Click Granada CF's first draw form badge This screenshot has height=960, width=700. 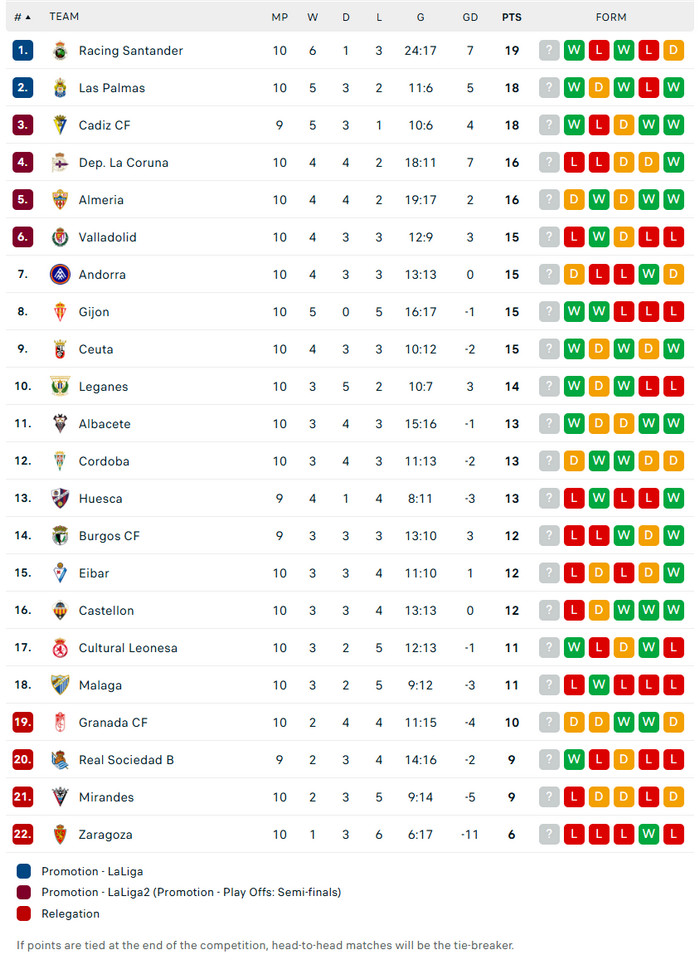tap(574, 723)
